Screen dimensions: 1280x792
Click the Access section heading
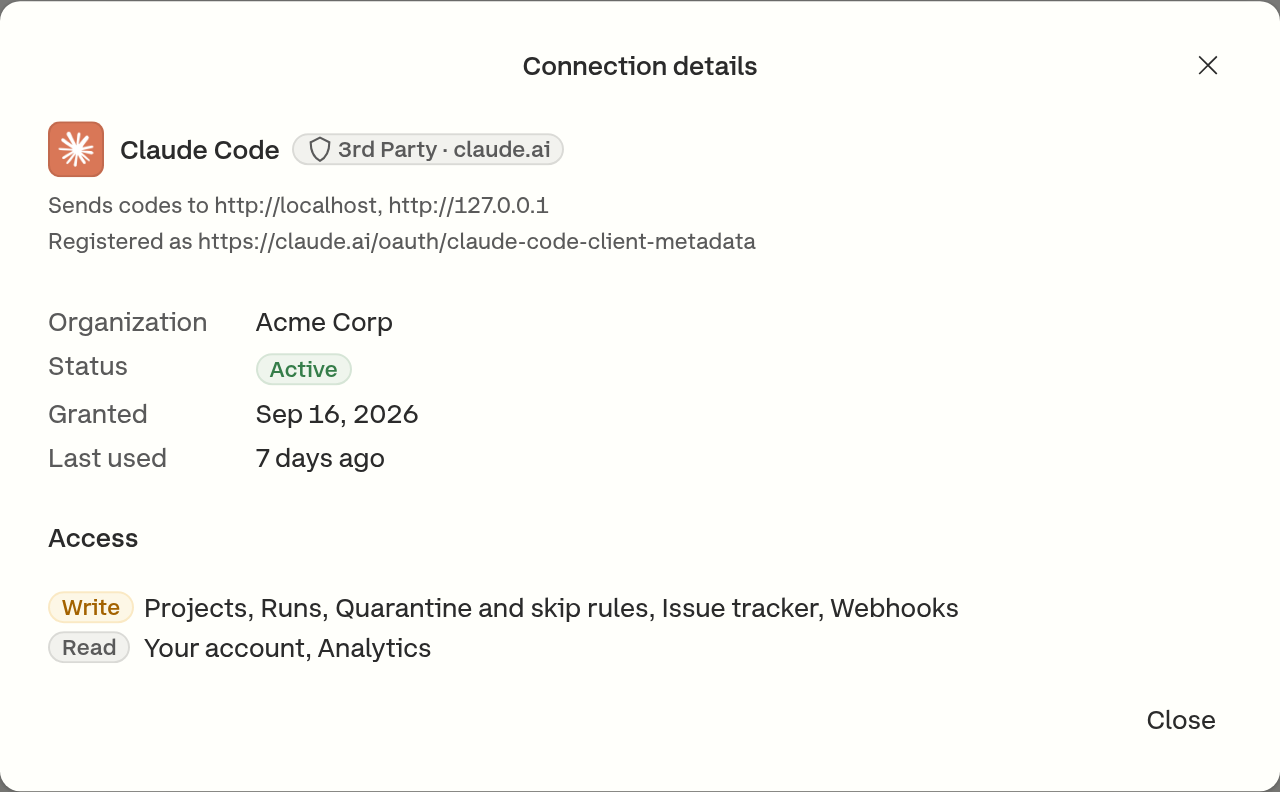pos(93,538)
